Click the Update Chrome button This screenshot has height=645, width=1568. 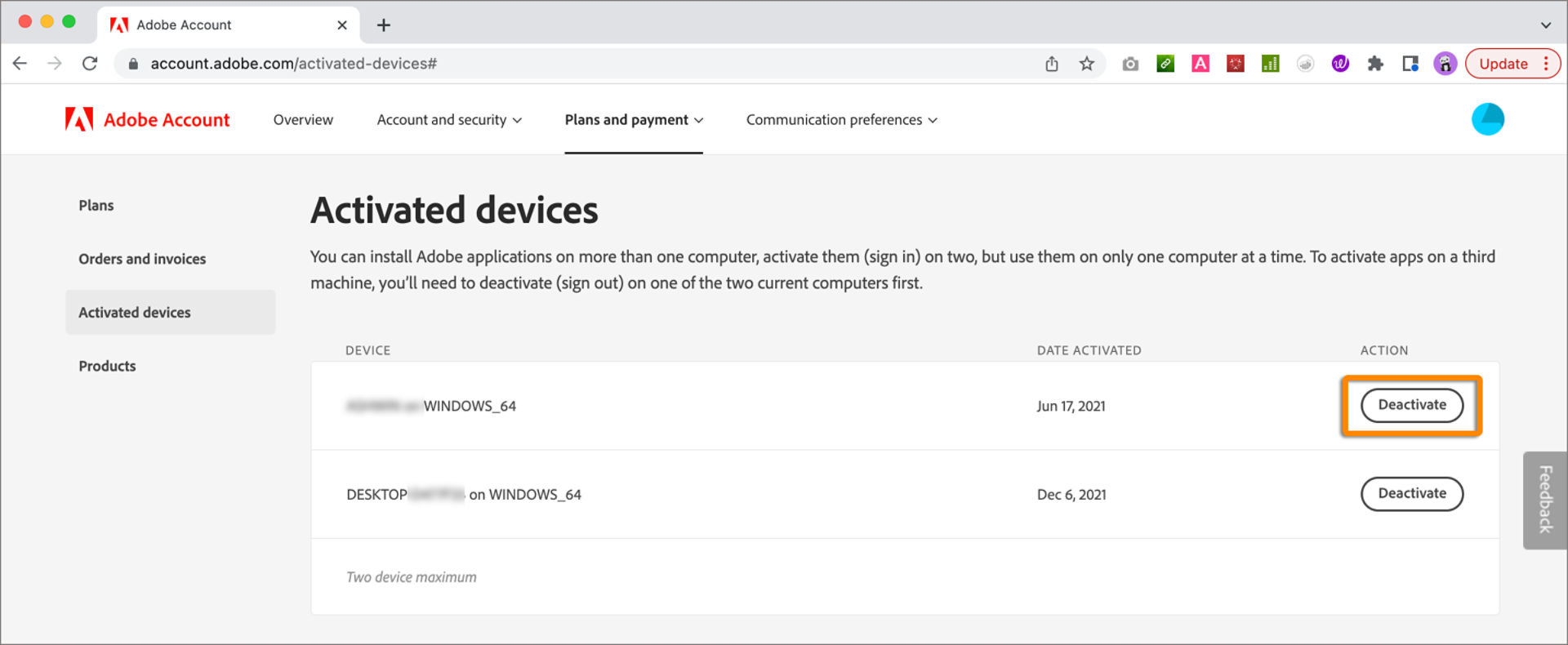[x=1503, y=64]
